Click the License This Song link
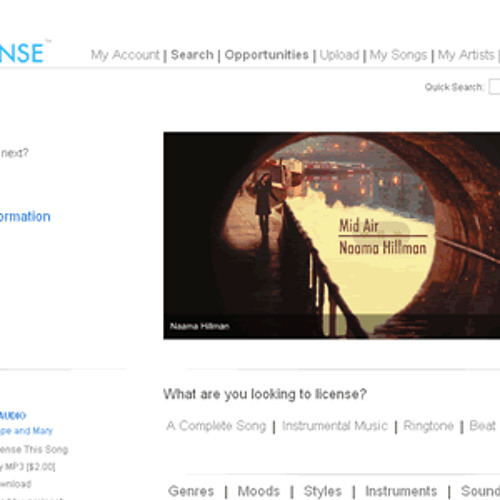Screen dimensions: 500x500 34,450
